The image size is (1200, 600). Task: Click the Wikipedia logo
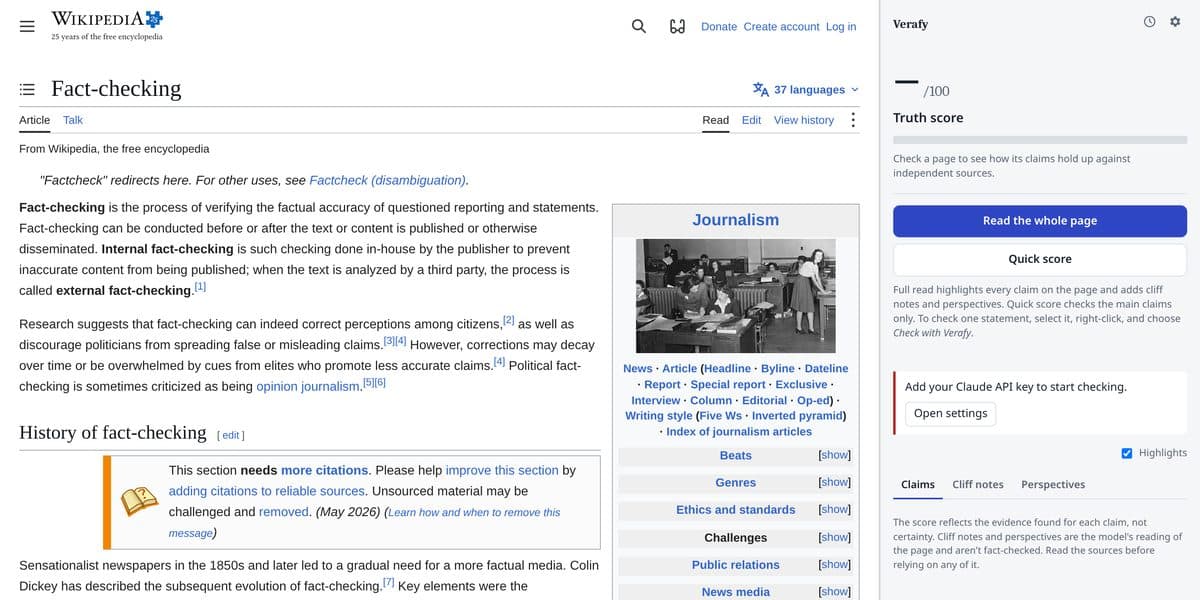tap(107, 26)
